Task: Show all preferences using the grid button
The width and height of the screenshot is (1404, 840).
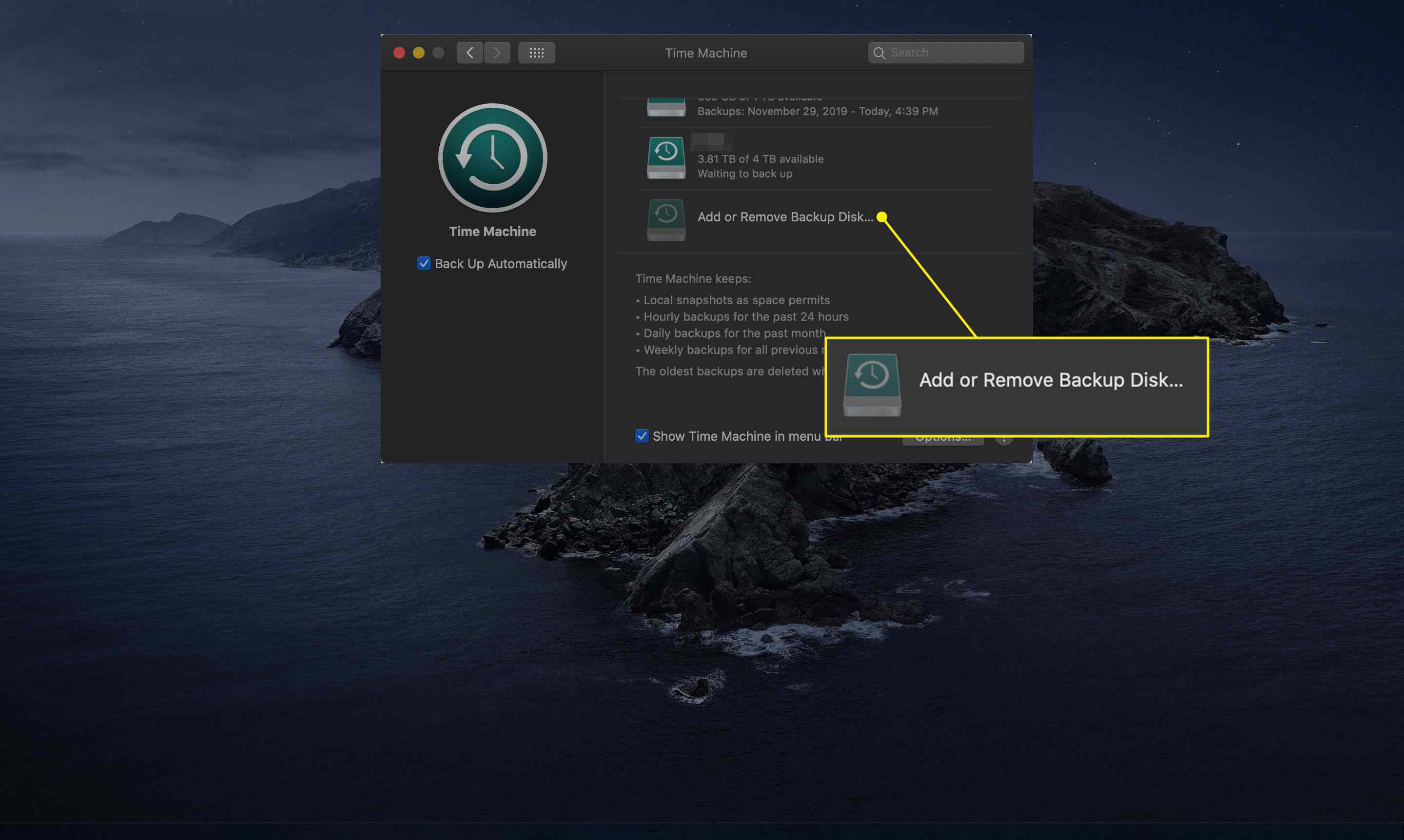Action: (x=536, y=53)
